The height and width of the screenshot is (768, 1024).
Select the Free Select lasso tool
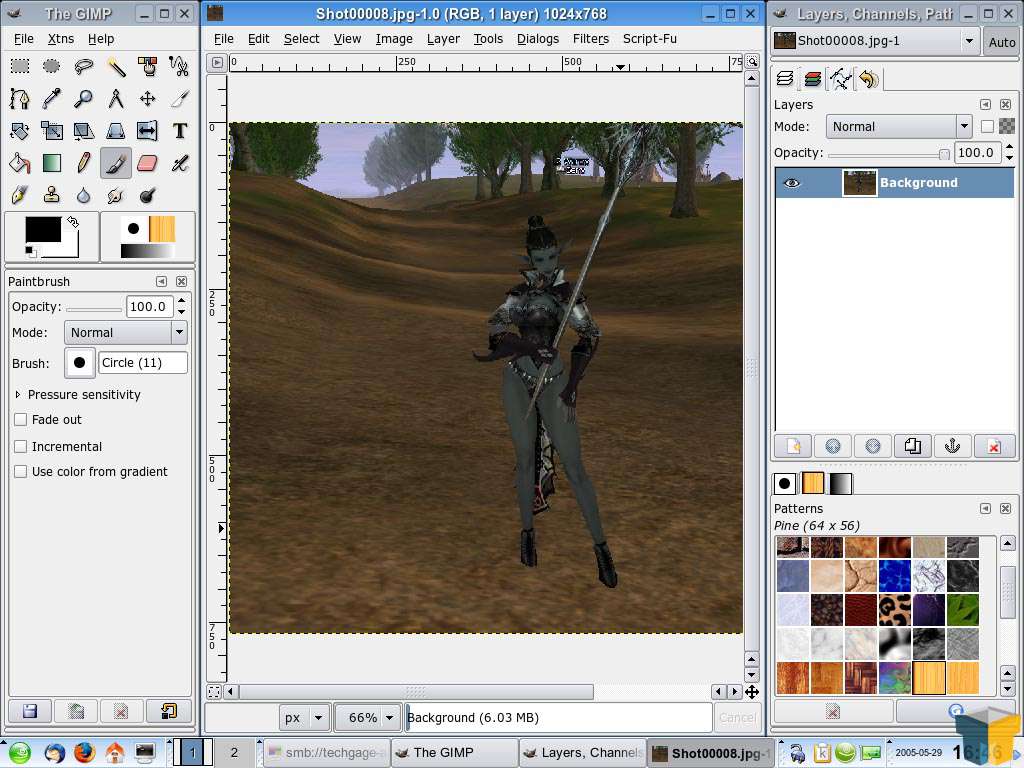pyautogui.click(x=84, y=66)
